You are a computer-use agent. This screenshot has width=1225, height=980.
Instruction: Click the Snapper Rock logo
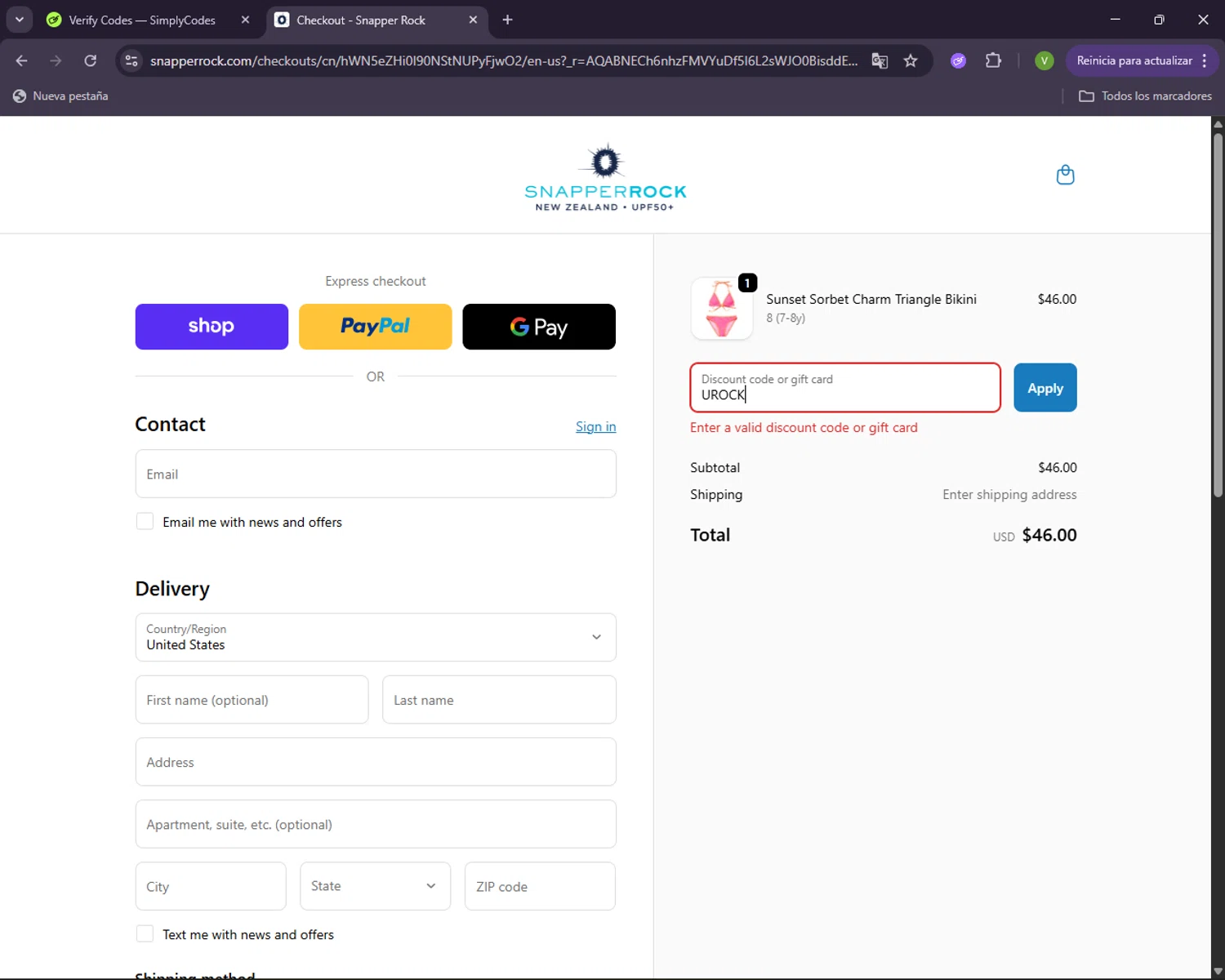[605, 178]
